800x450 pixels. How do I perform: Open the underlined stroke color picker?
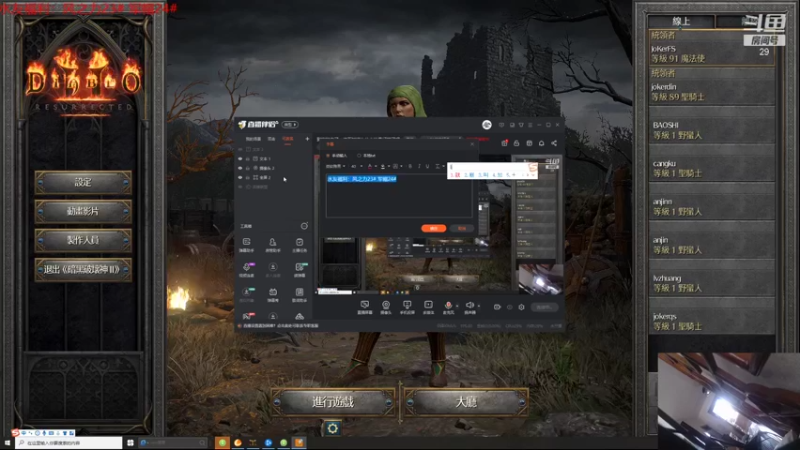pos(384,166)
